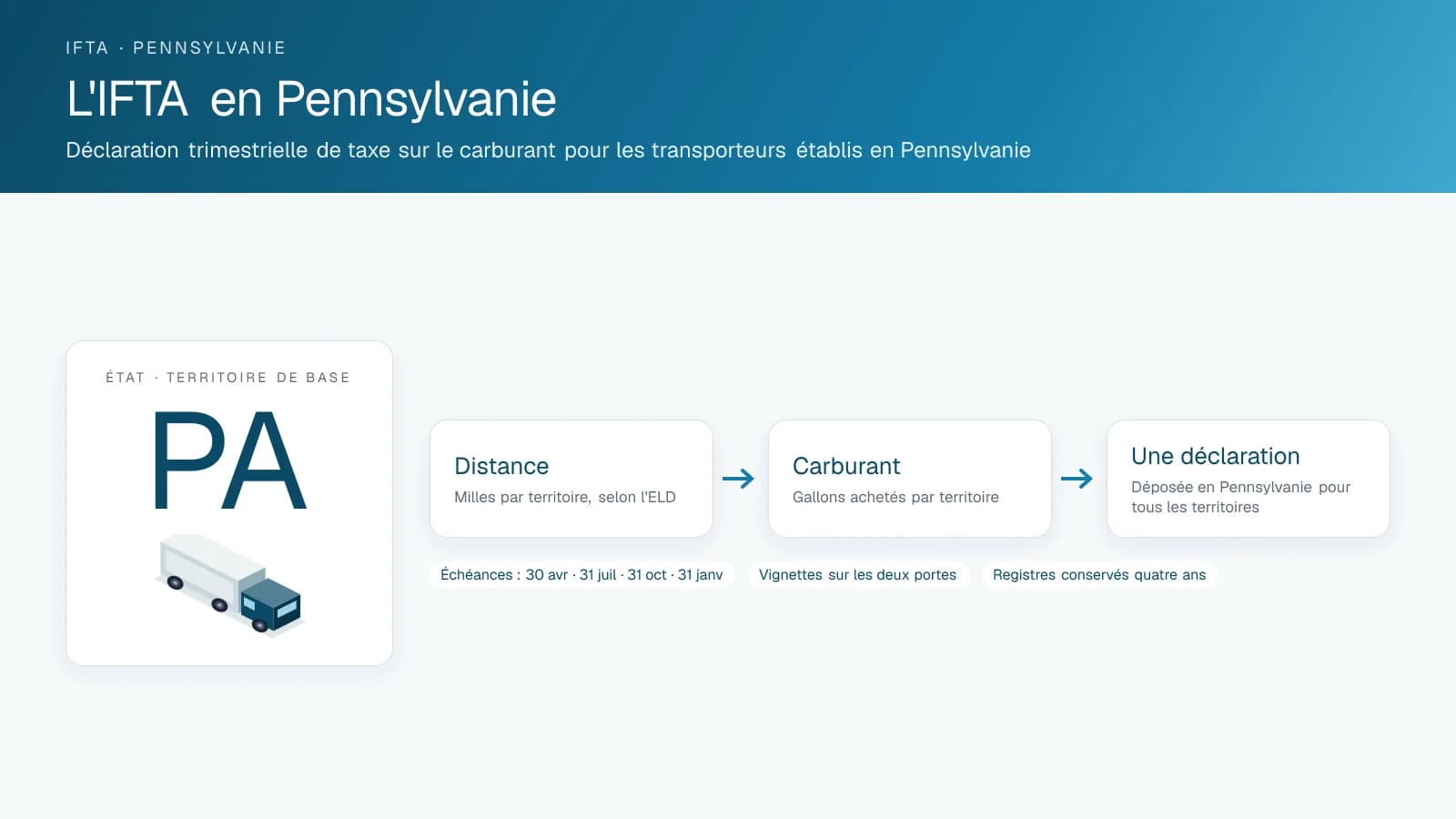Click the text Milles par territoire, selon l'ELD
The image size is (1456, 819).
click(x=565, y=497)
